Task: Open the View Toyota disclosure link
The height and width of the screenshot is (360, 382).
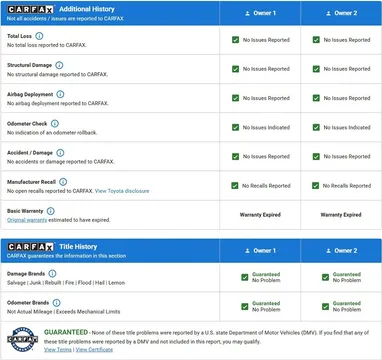Action: 122,191
